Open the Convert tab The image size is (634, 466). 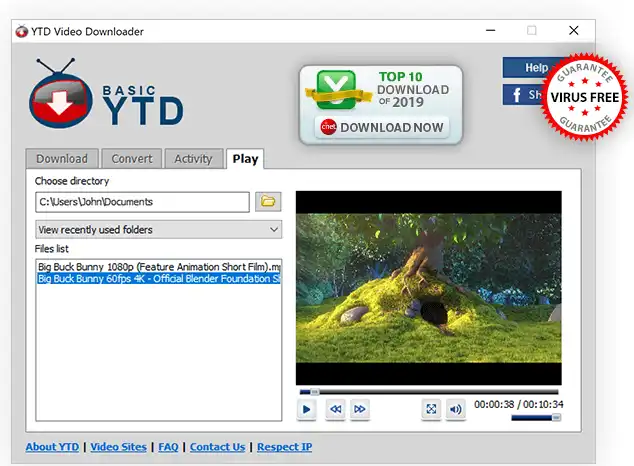tap(132, 159)
